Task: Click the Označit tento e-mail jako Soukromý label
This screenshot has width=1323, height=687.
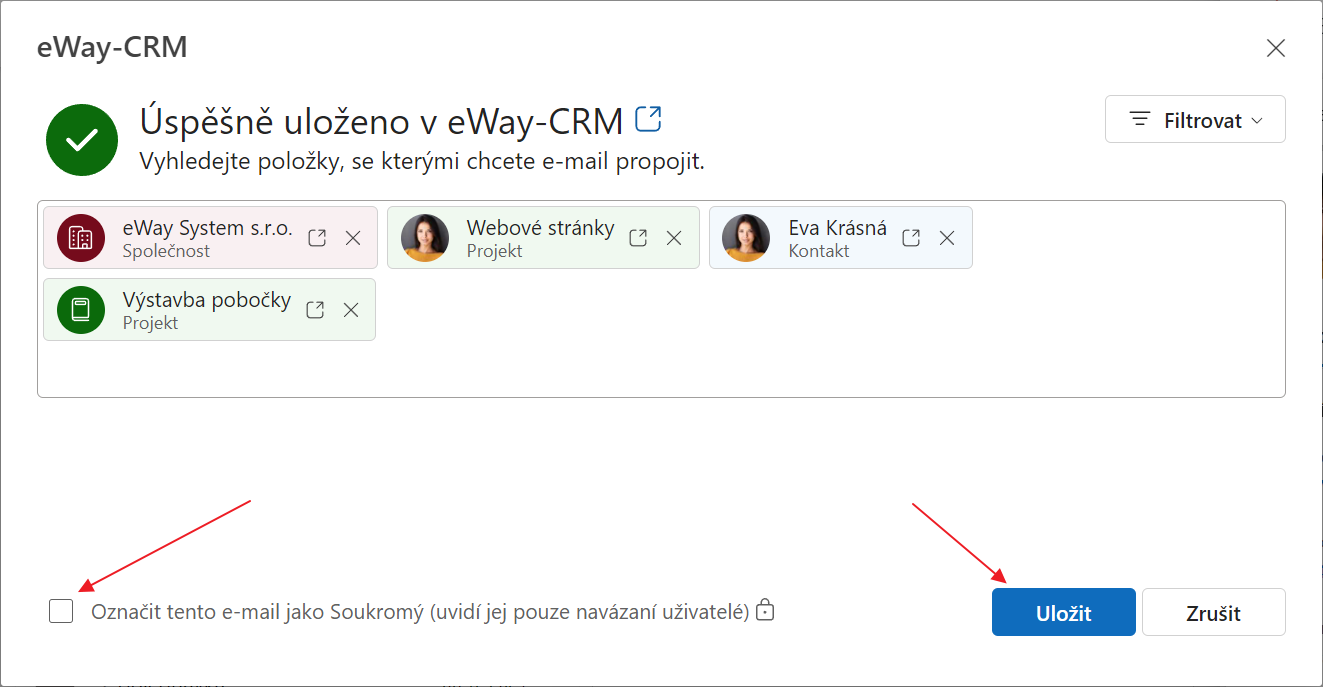Action: click(420, 612)
